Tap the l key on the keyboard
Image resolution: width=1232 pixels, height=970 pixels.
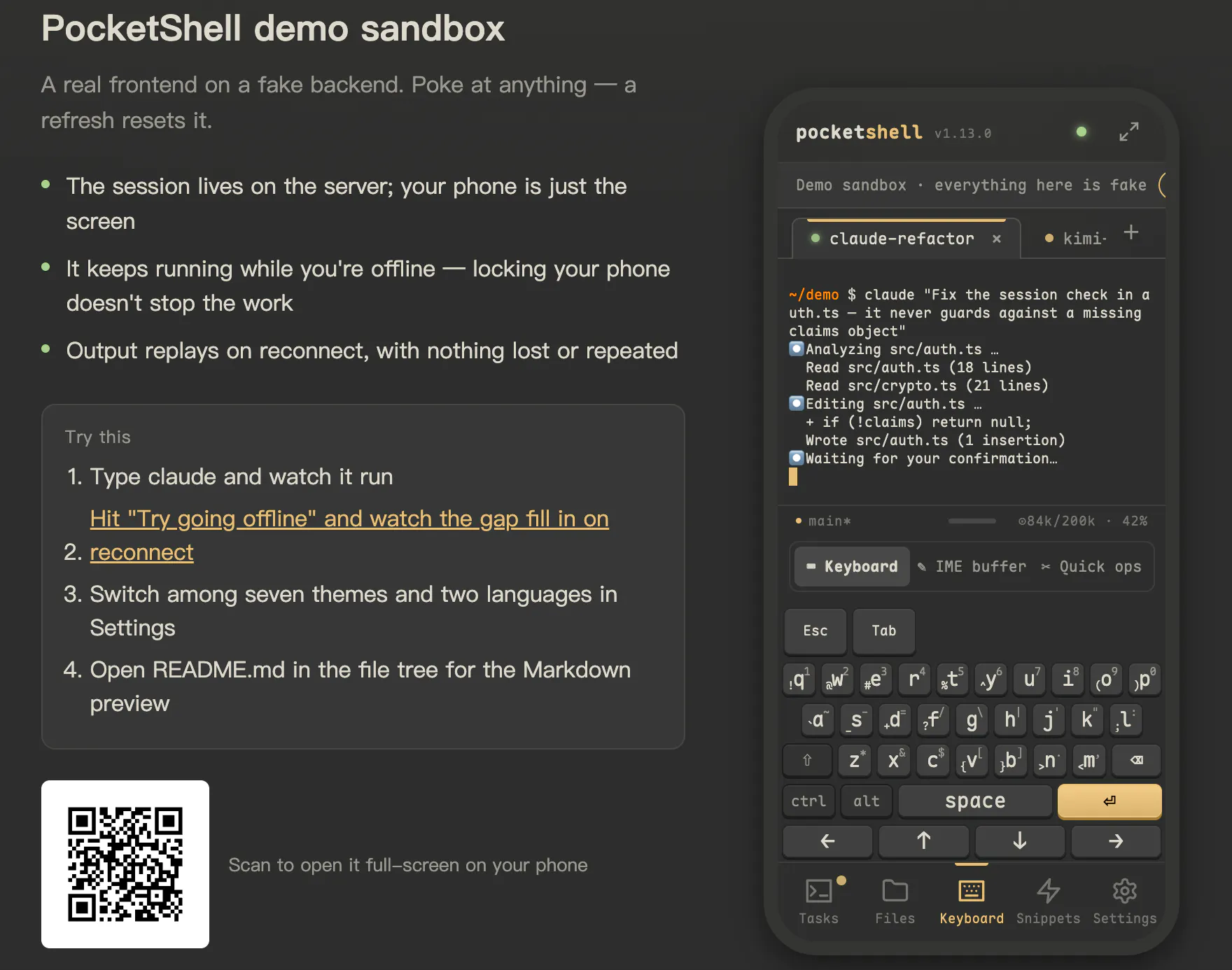(1126, 719)
